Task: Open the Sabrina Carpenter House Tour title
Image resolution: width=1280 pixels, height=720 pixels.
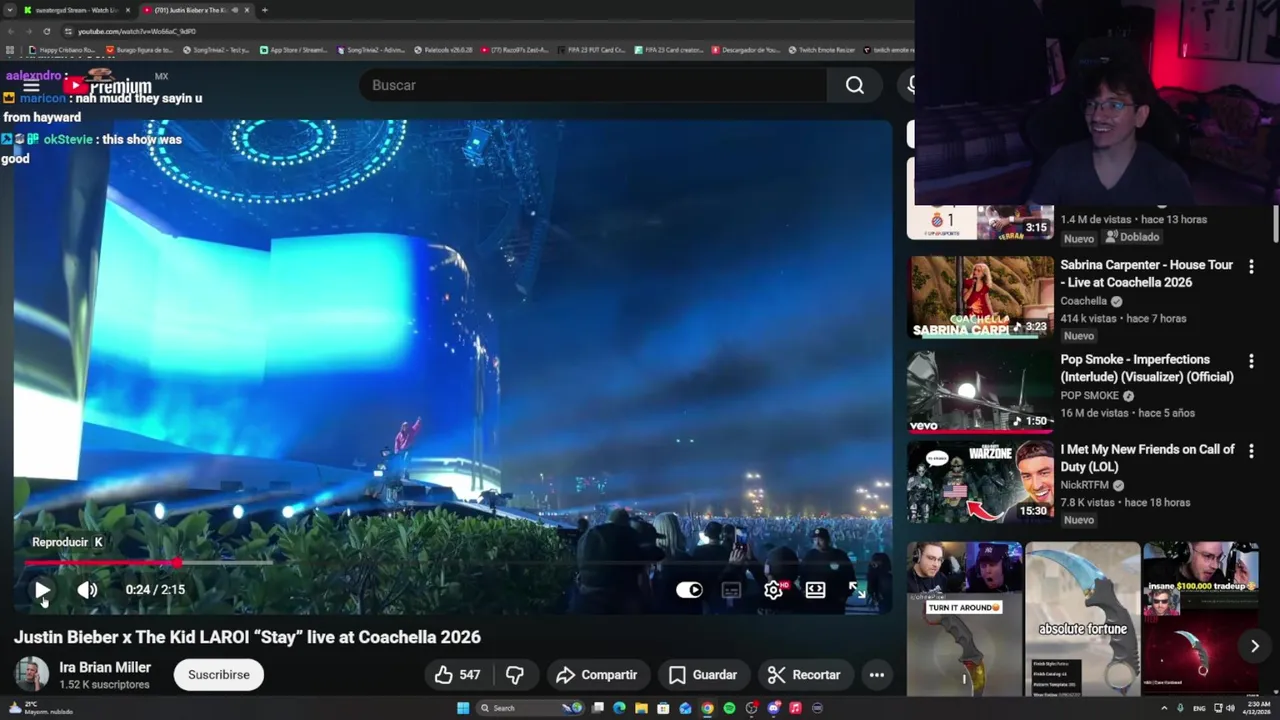Action: pyautogui.click(x=1146, y=273)
